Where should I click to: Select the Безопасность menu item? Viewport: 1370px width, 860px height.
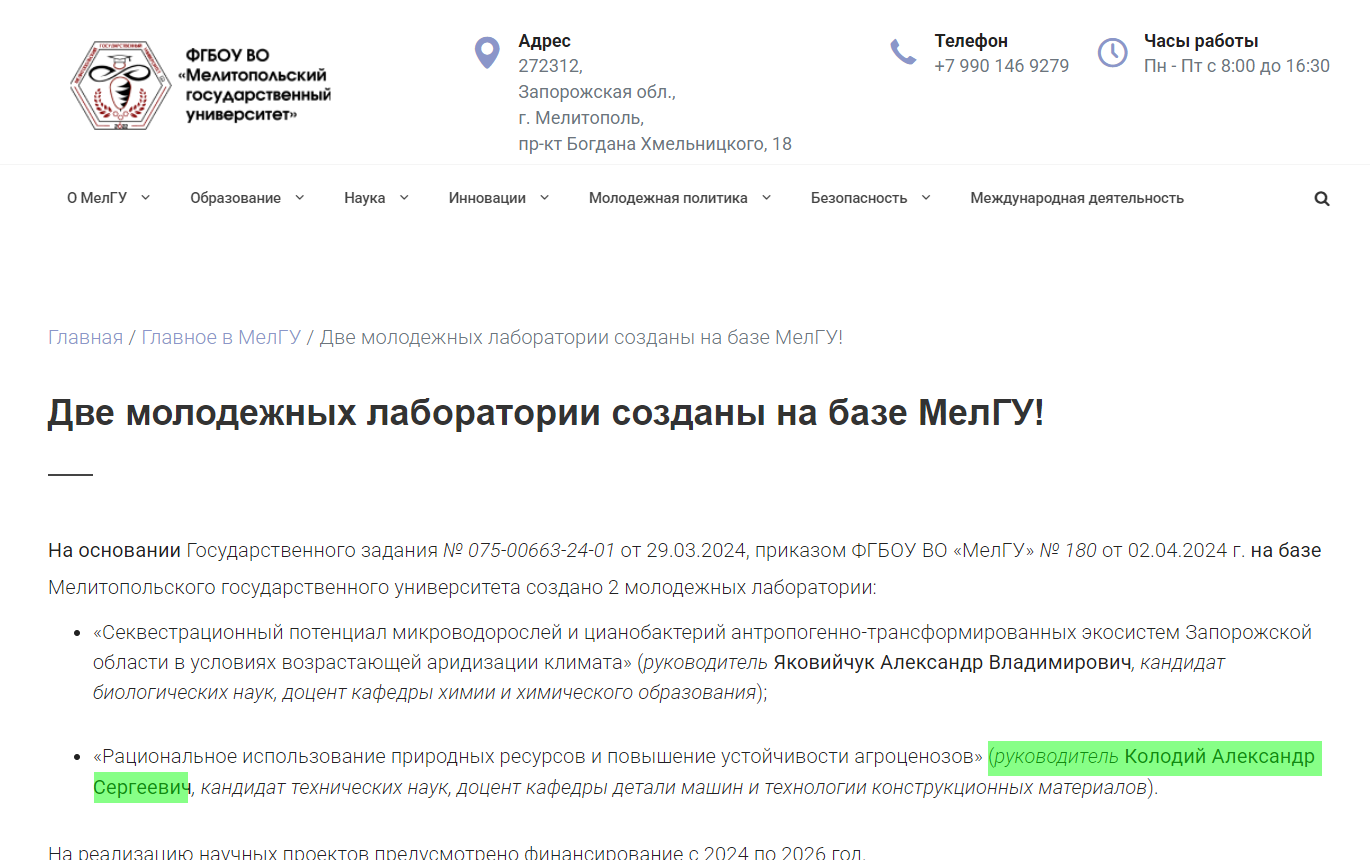[x=860, y=197]
